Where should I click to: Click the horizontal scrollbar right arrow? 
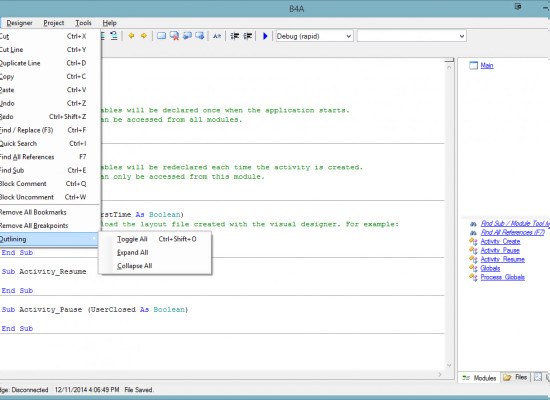click(440, 374)
